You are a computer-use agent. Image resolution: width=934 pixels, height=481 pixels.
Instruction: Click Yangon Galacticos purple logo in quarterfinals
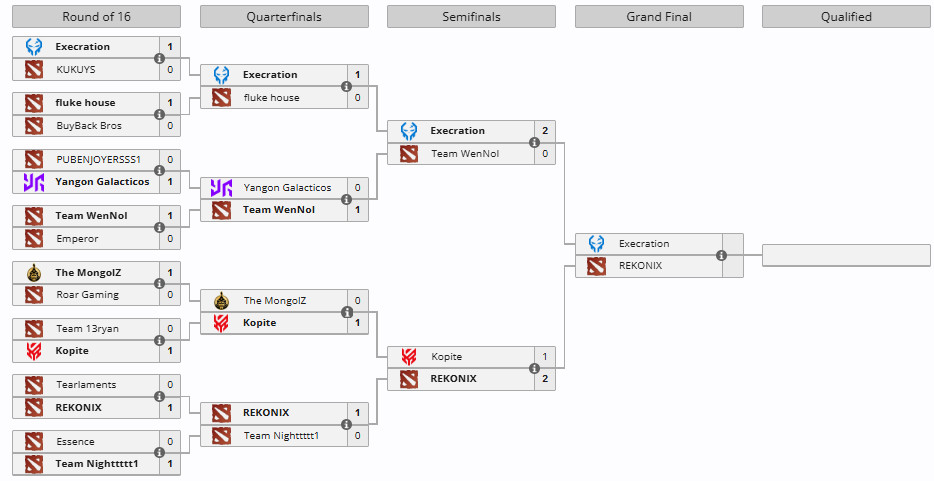(221, 188)
